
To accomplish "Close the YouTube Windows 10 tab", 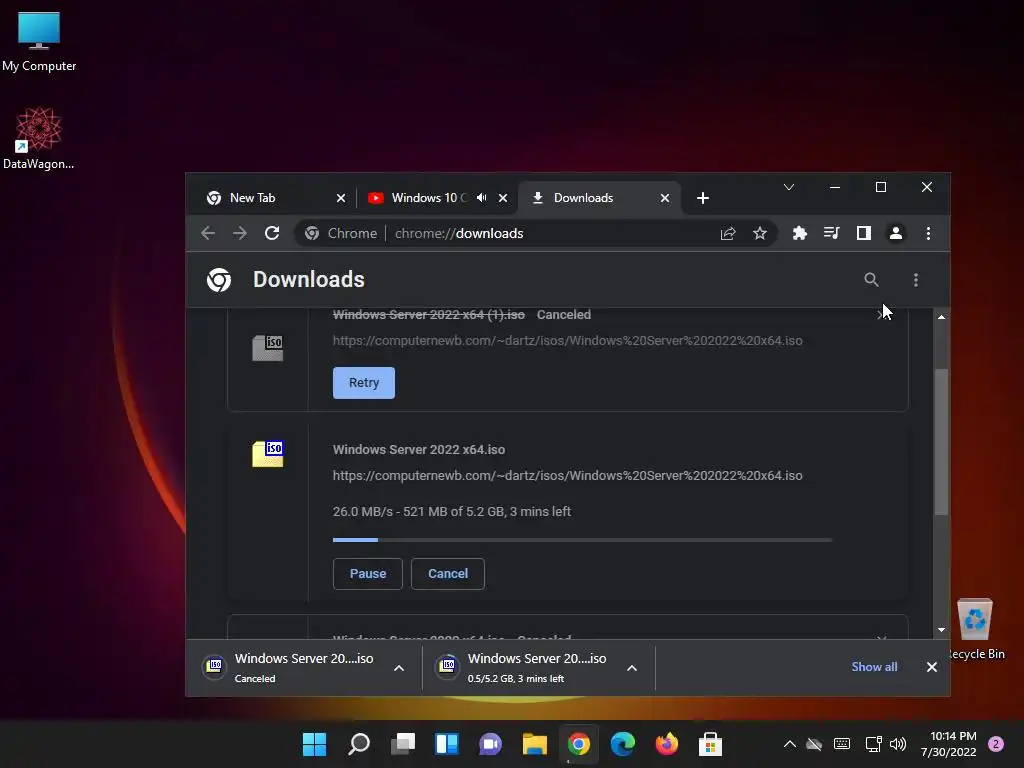I will [x=503, y=198].
